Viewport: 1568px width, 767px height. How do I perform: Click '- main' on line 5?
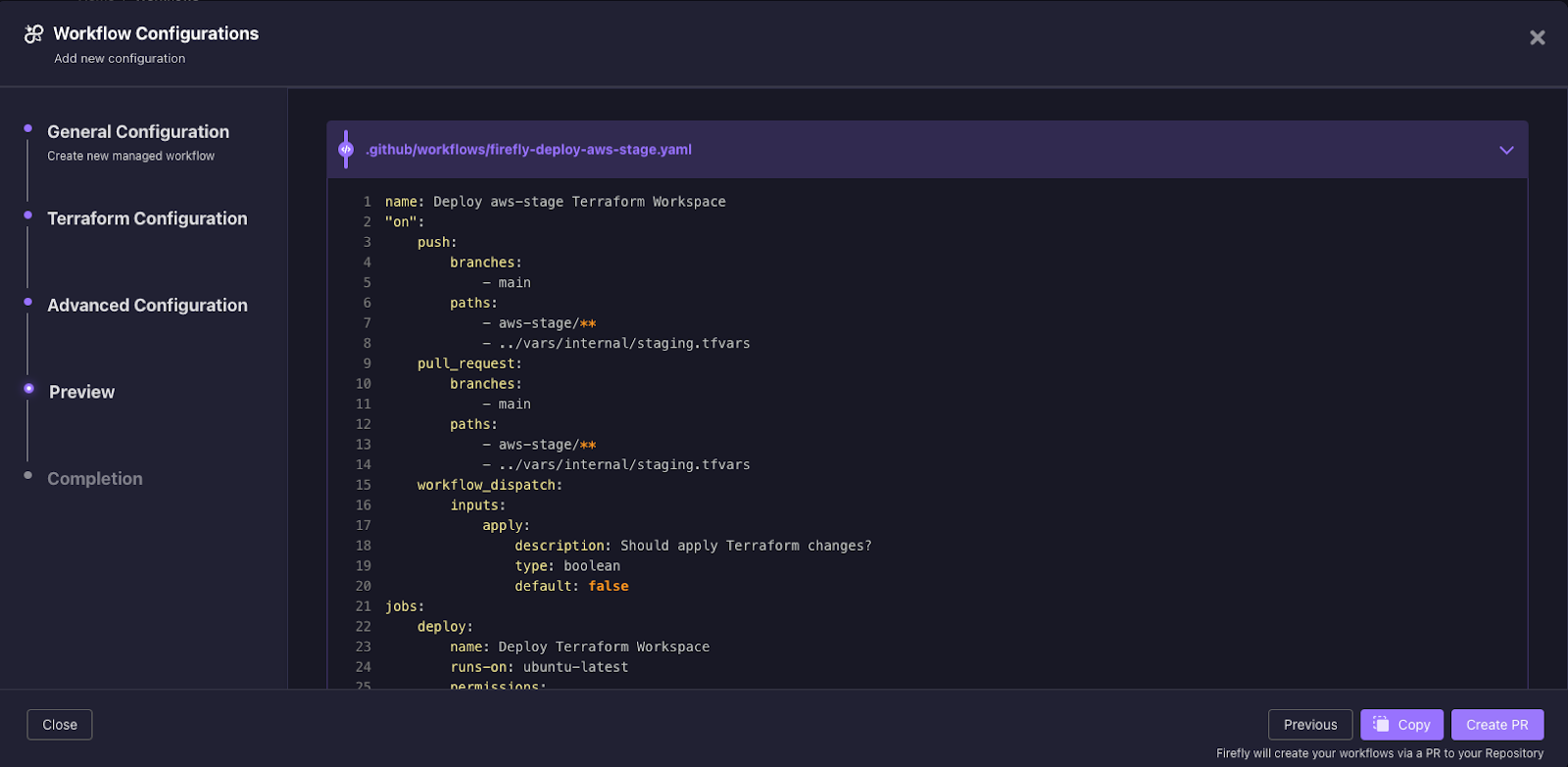507,283
